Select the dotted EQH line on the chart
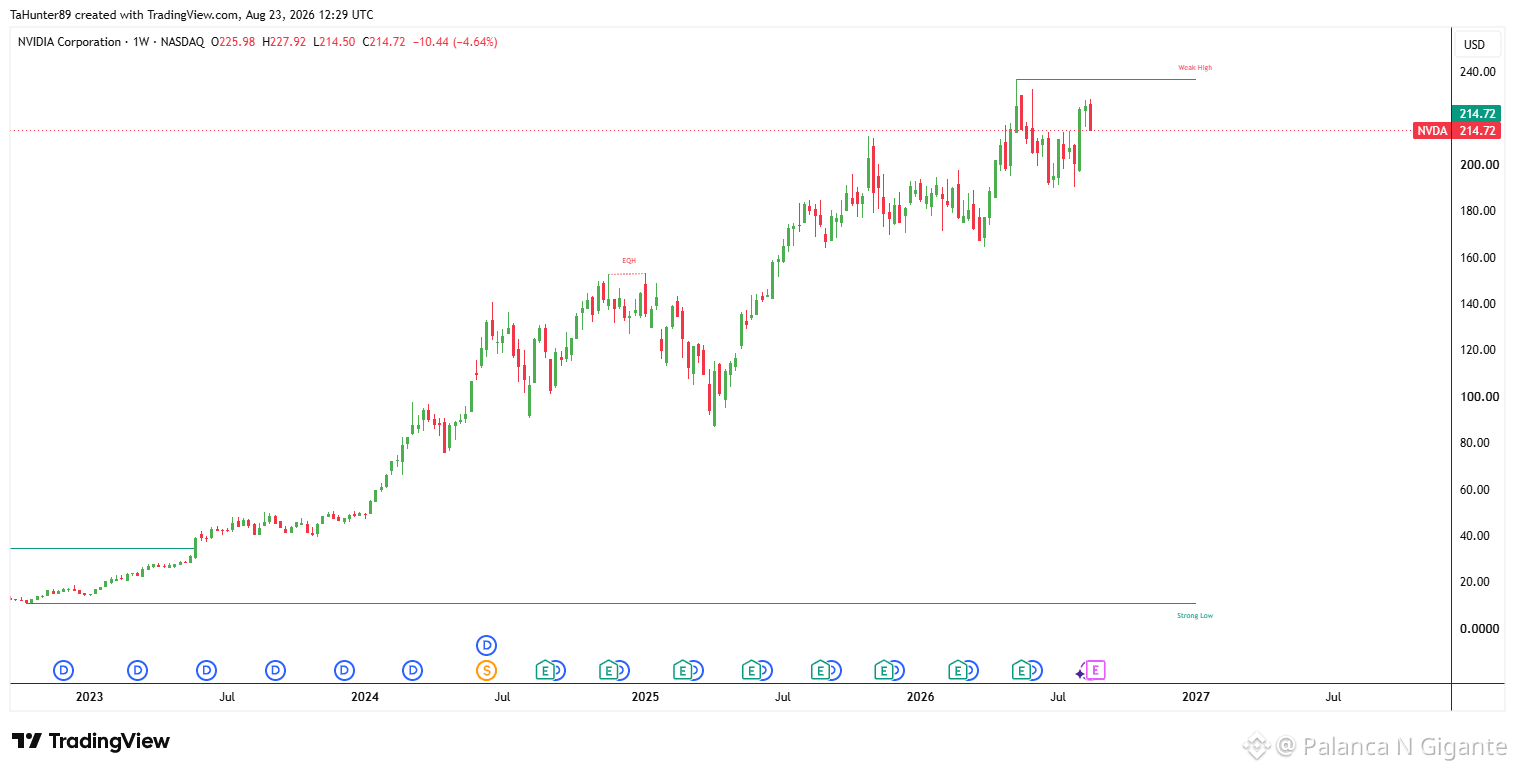The image size is (1515, 771). [627, 274]
